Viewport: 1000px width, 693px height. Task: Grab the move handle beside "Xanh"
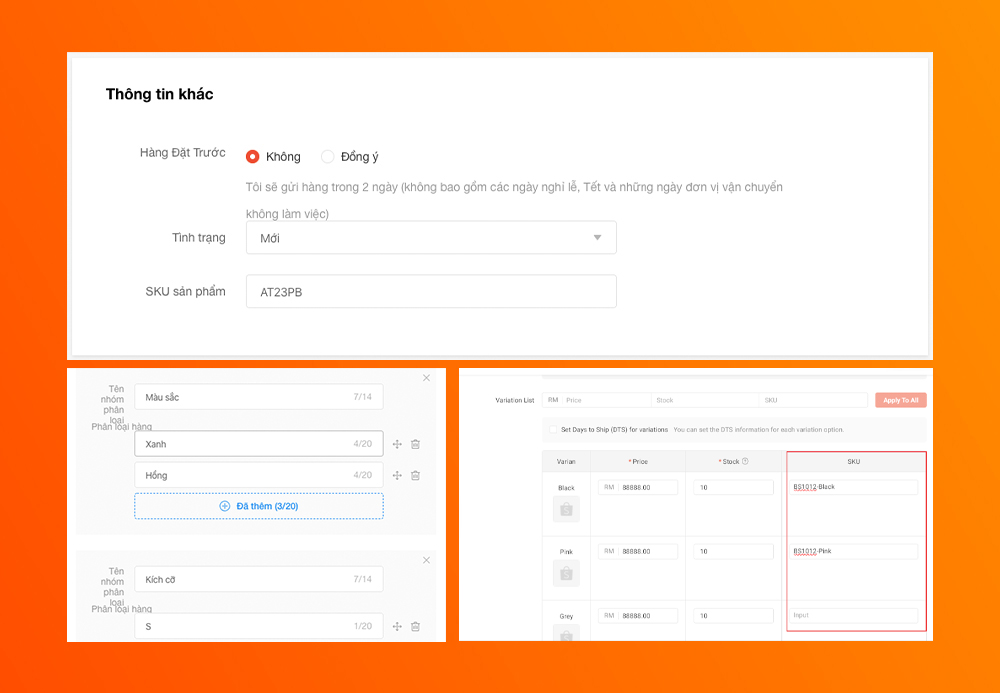(x=397, y=444)
